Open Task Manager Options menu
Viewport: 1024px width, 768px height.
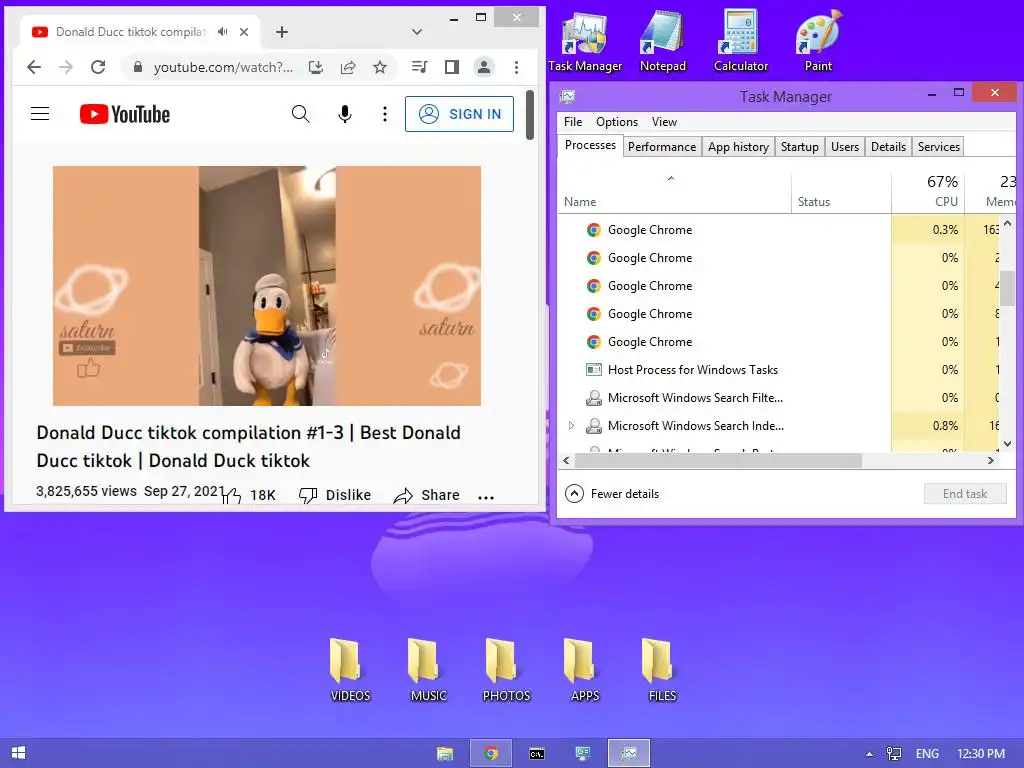[x=616, y=121]
